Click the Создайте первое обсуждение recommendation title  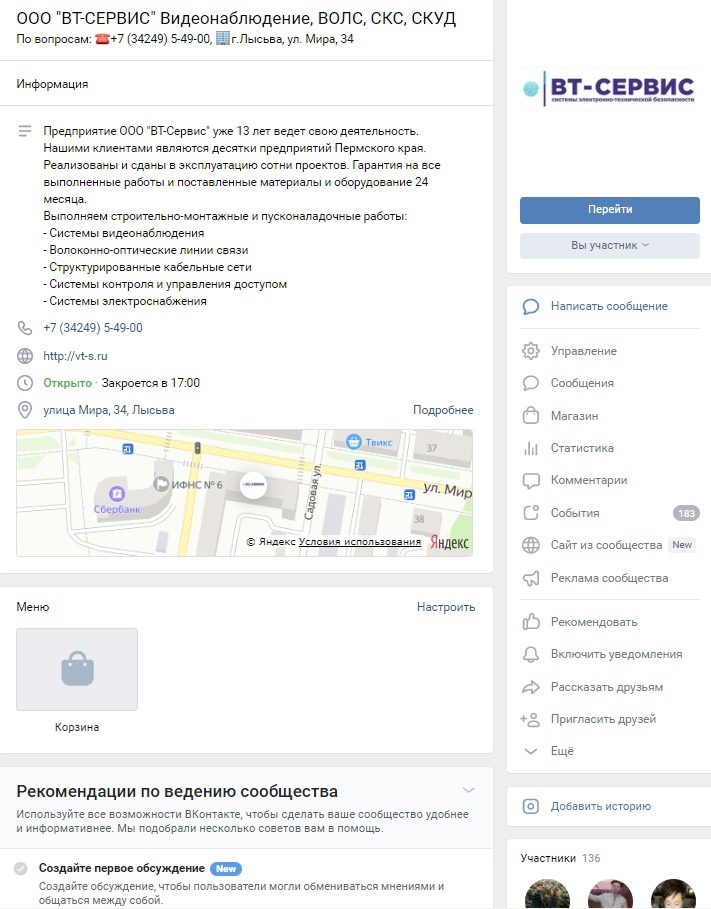(x=122, y=868)
